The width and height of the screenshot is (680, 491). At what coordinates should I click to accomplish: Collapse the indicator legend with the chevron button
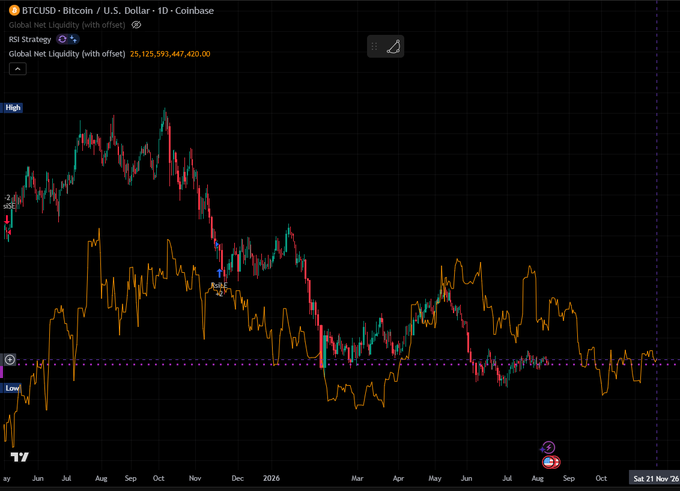pos(18,69)
